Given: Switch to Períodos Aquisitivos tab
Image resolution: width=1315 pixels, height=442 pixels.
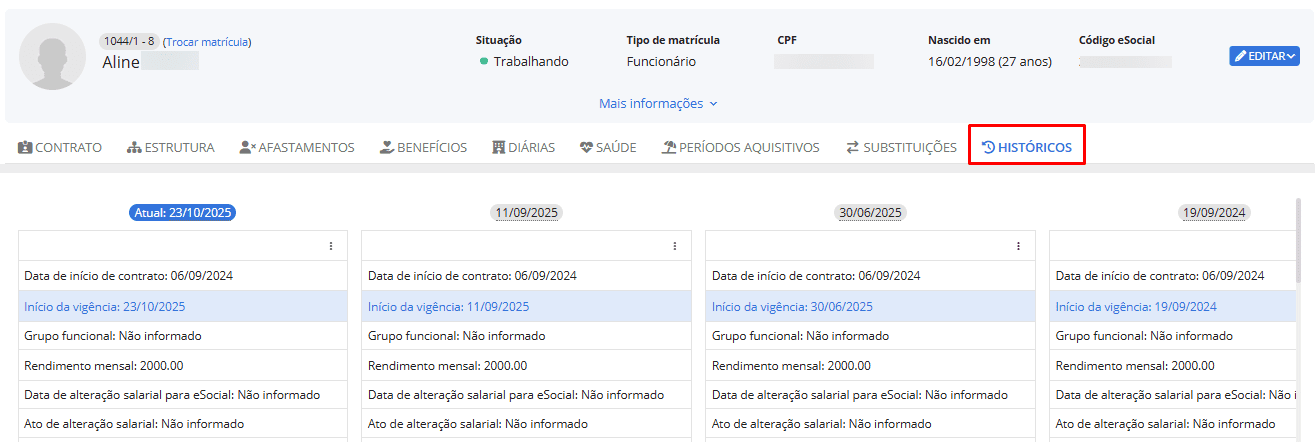Looking at the screenshot, I should point(740,147).
